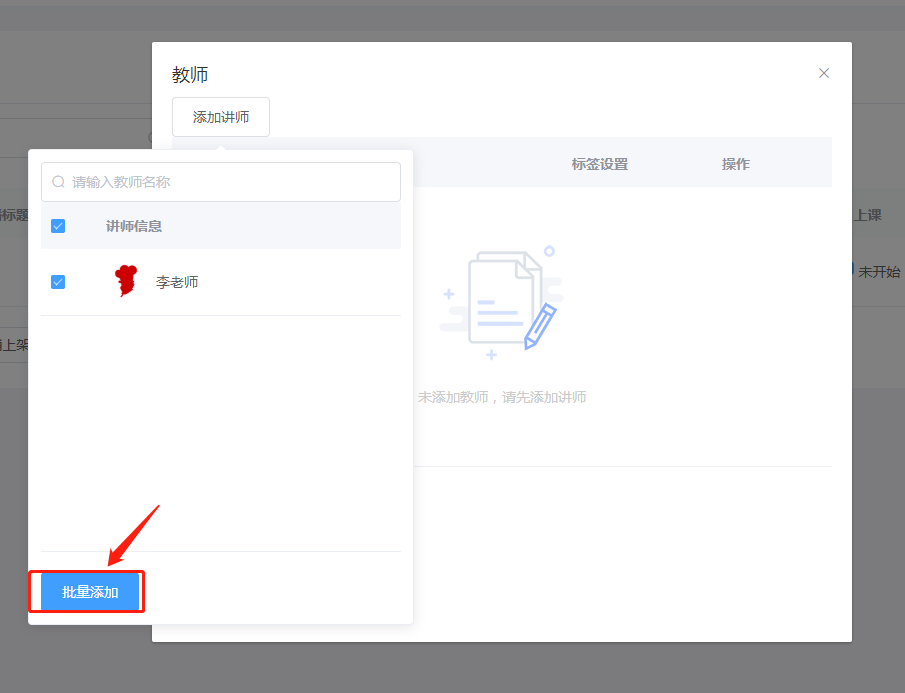This screenshot has height=693, width=905.
Task: Click the magnifier icon in the teacher search box
Action: click(59, 182)
